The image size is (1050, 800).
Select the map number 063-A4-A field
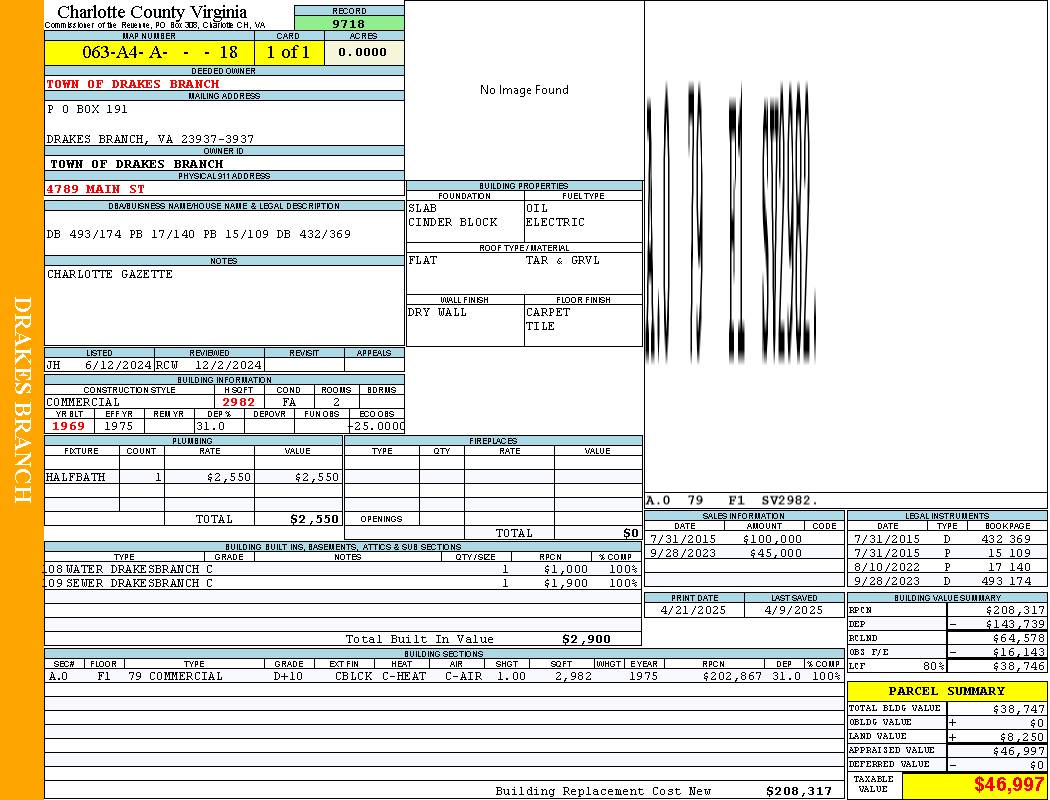[x=149, y=53]
